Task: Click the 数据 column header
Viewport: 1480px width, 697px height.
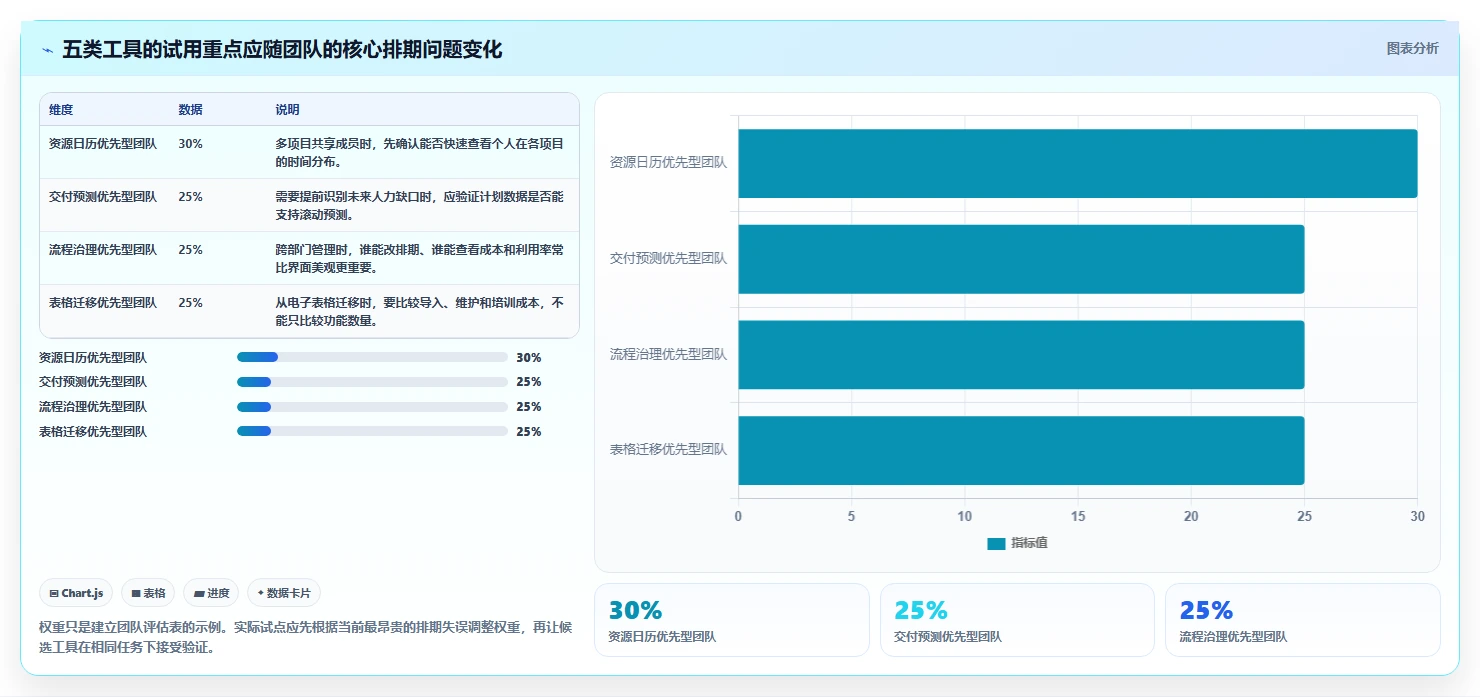Action: tap(190, 110)
